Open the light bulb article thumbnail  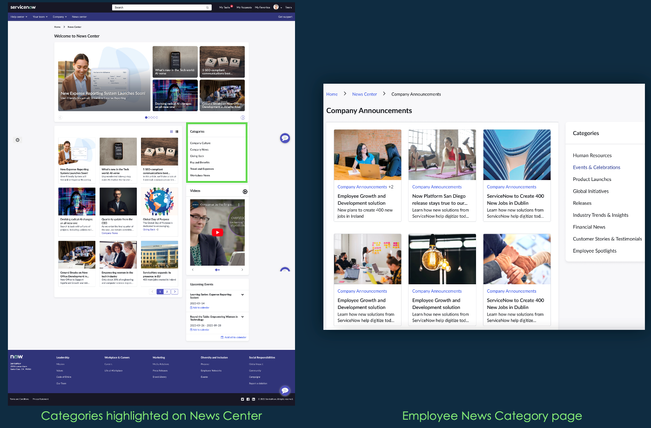(442, 259)
